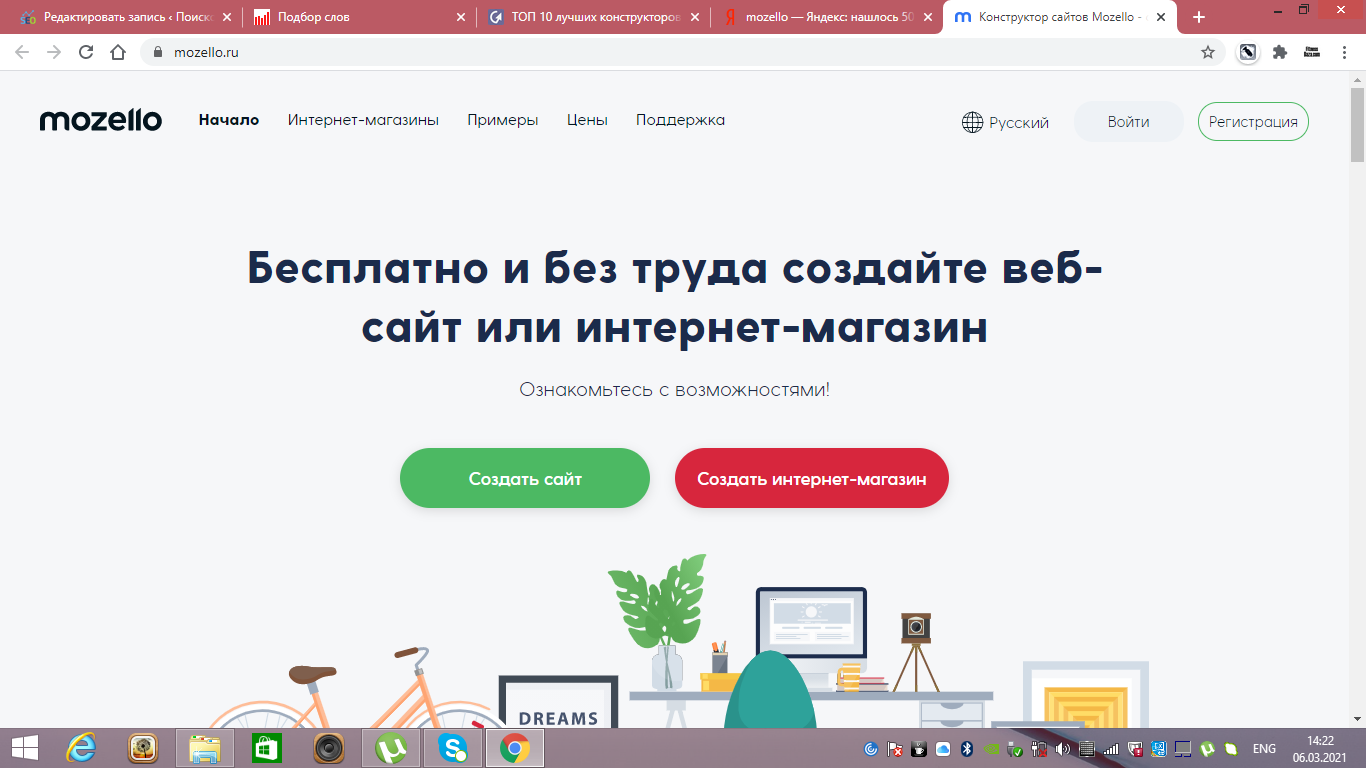This screenshot has height=768, width=1366.
Task: Click the mozello logo
Action: 100,121
